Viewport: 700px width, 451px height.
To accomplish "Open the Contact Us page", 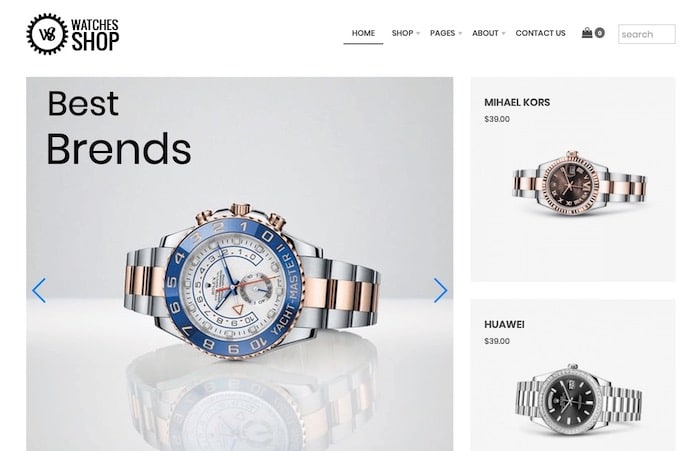I will 540,33.
